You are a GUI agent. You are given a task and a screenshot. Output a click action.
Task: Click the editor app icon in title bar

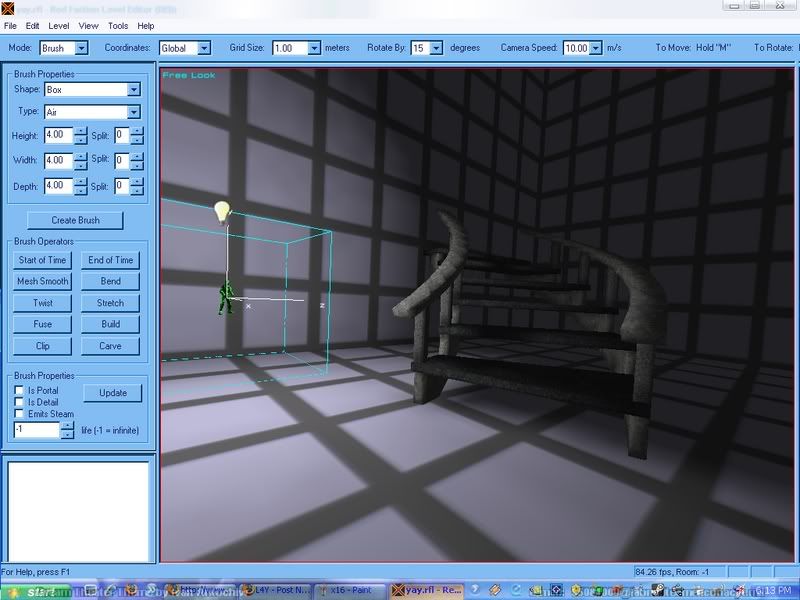pos(8,8)
